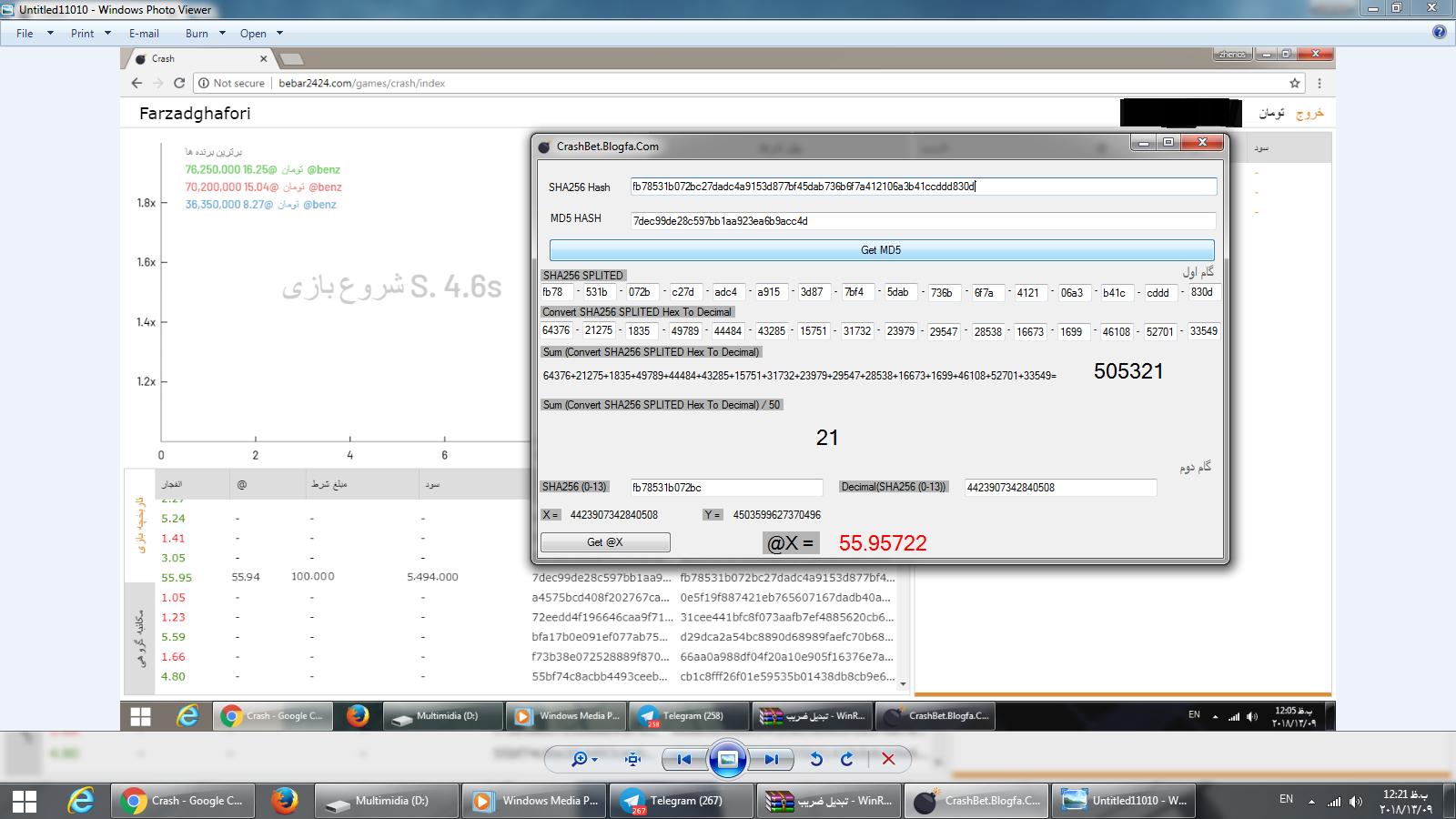Reload the bebar2424.com page in Chrome

coord(179,83)
